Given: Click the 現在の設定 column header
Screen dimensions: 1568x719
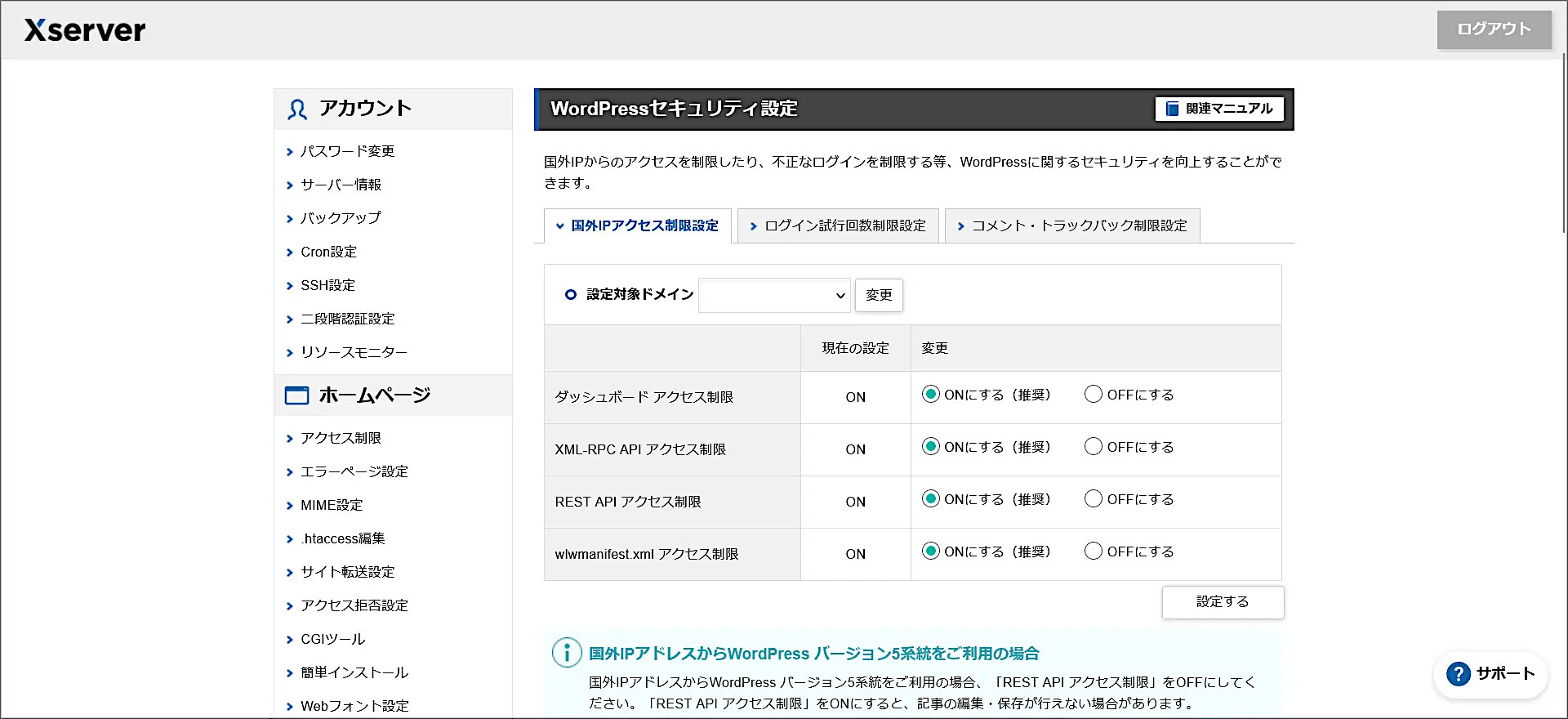Looking at the screenshot, I should point(855,348).
